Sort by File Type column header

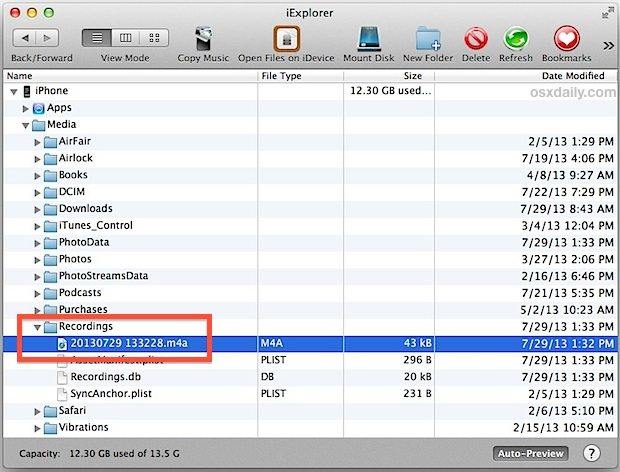click(281, 75)
